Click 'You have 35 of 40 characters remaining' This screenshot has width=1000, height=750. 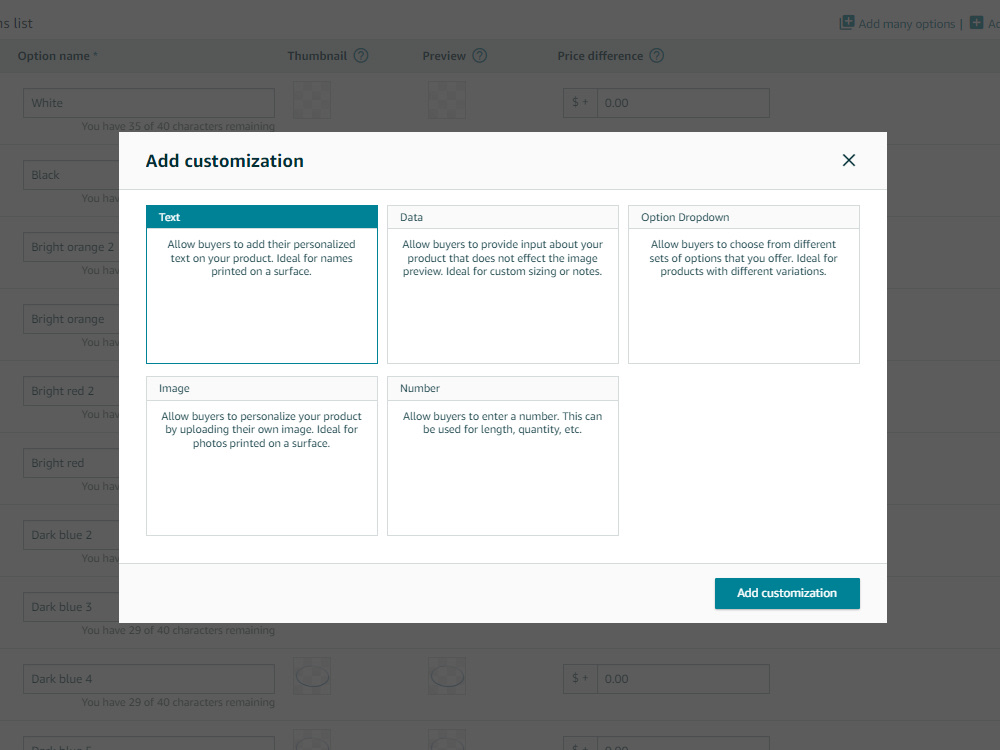[x=178, y=126]
